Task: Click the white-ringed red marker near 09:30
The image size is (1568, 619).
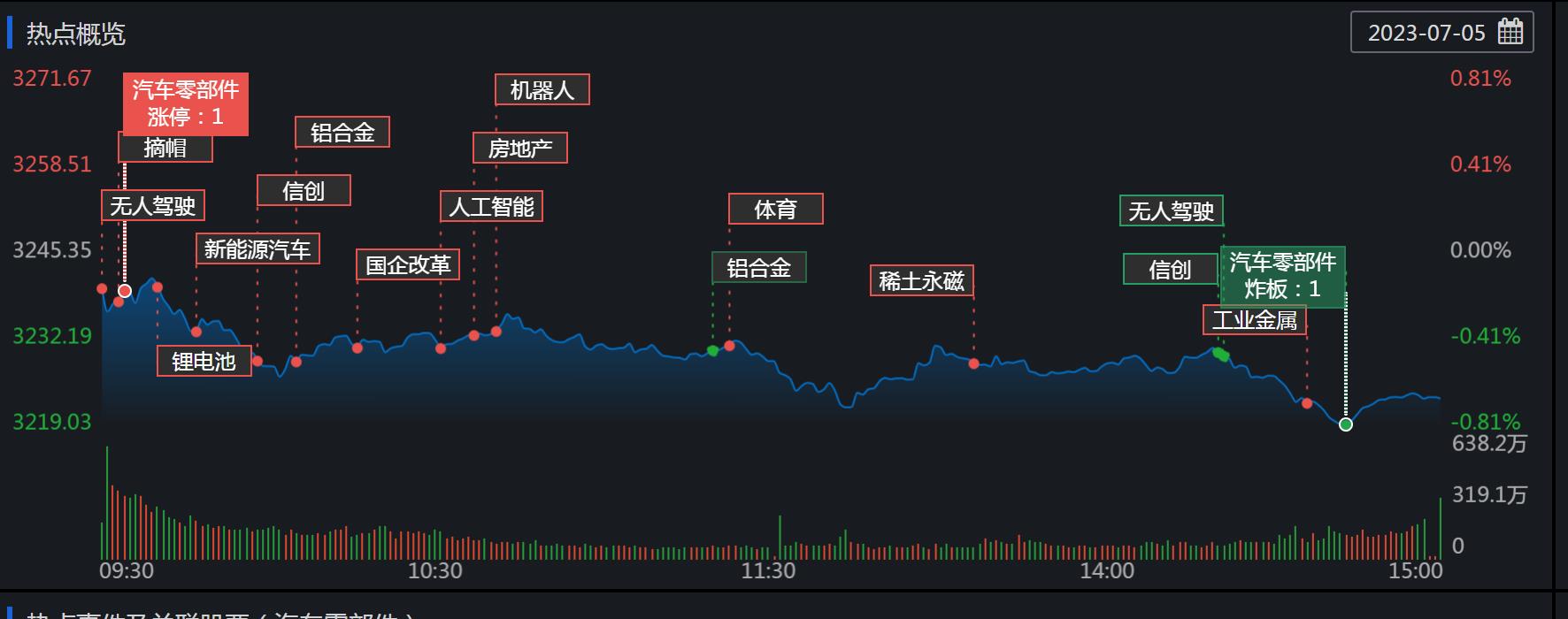Action: 125,291
